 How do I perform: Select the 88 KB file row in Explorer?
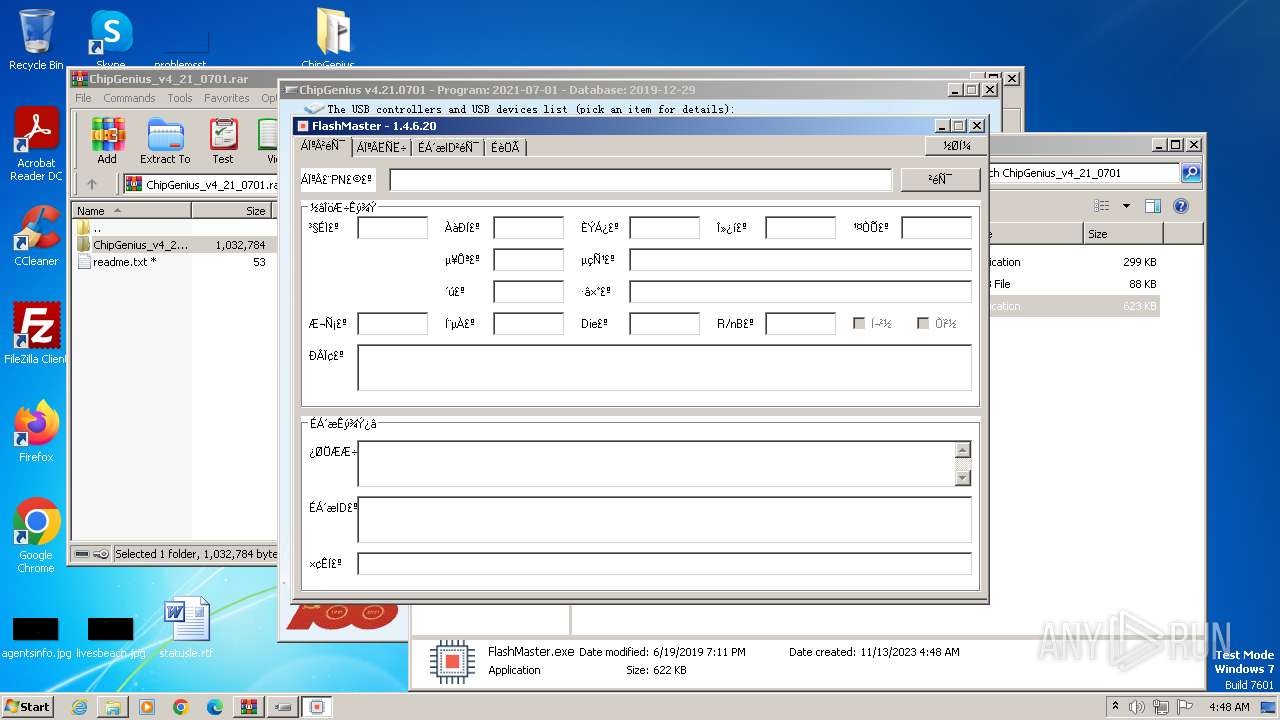point(1073,284)
